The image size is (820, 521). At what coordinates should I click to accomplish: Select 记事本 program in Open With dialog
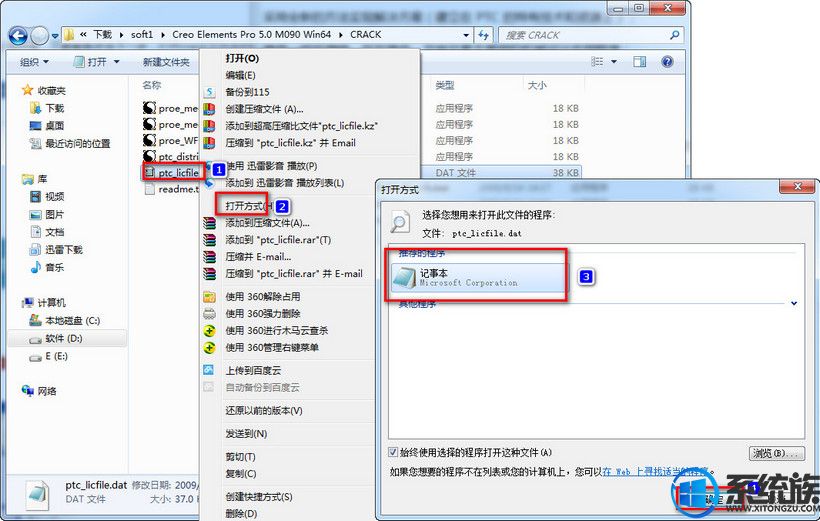[x=479, y=277]
